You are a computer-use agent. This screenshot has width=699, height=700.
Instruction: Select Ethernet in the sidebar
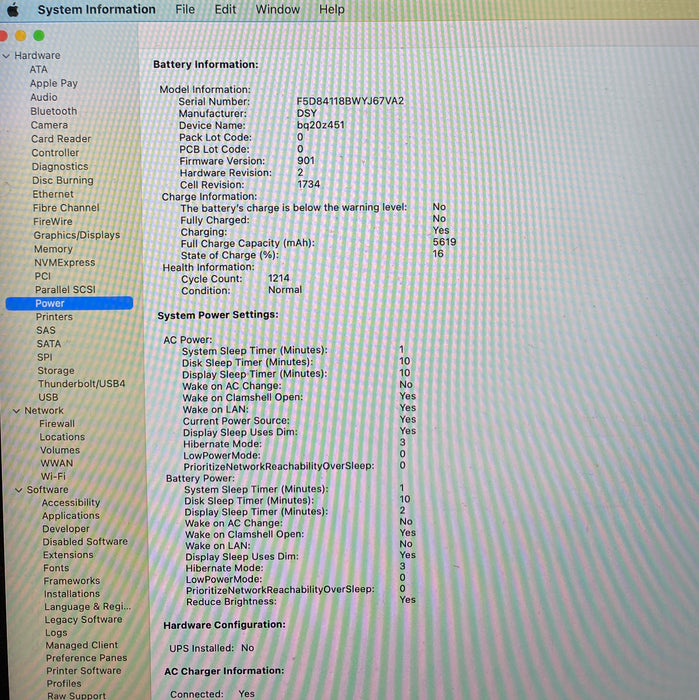point(53,194)
